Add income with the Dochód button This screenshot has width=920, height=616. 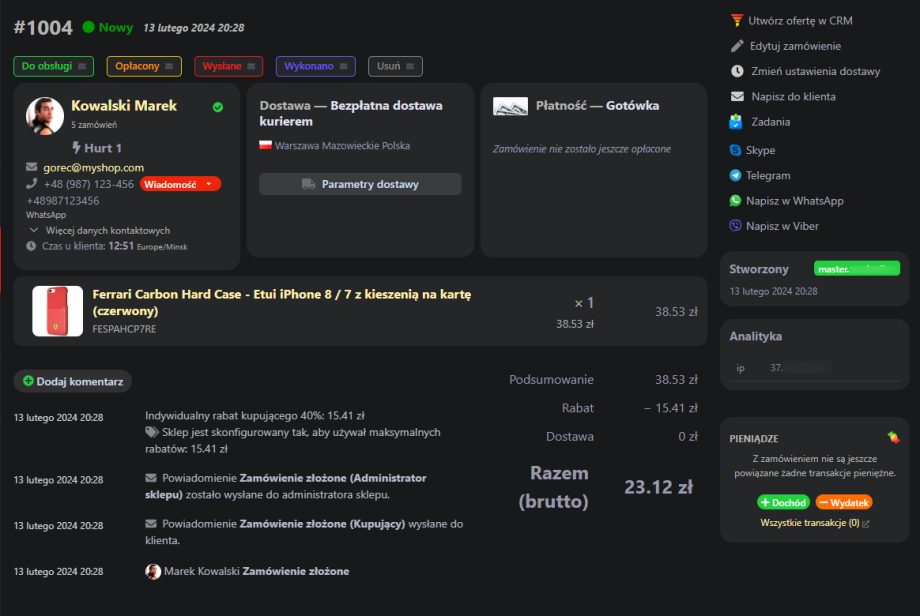(783, 502)
